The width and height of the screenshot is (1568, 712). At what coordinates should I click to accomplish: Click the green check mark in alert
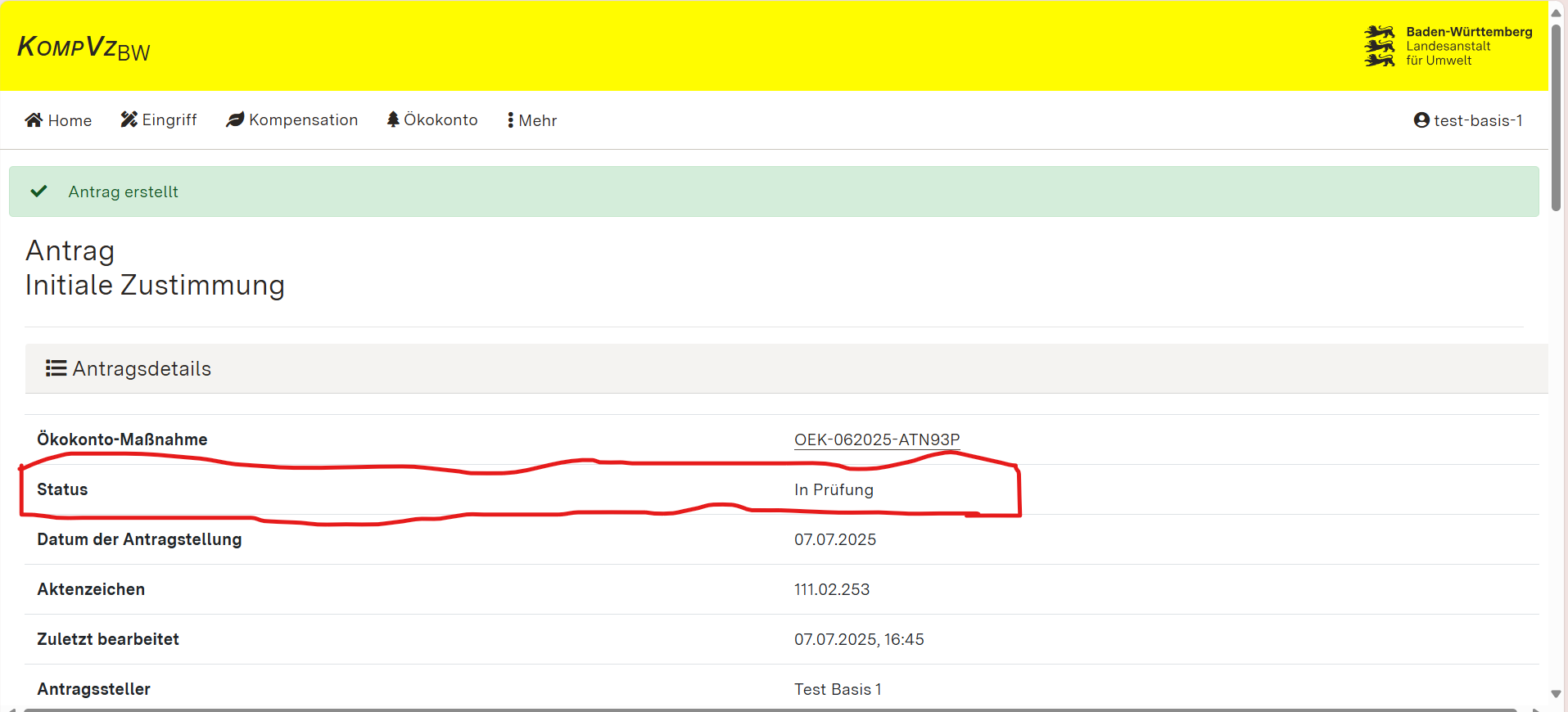(38, 192)
